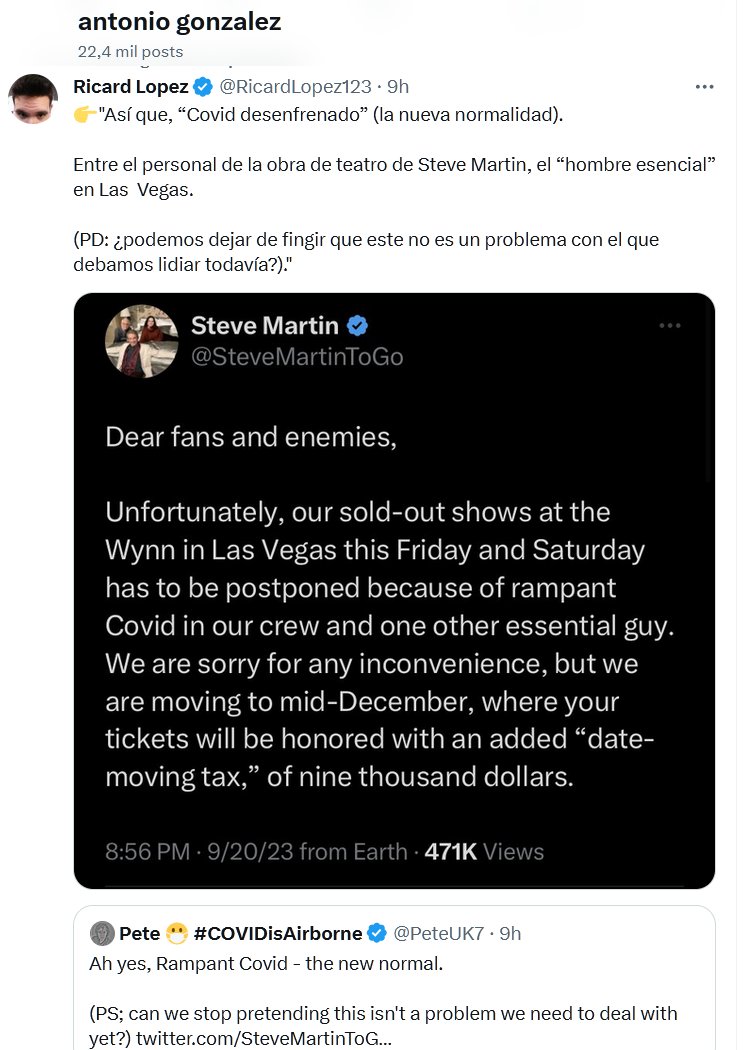Click the pointing finger emoji in the post
Screen dimensions: 750x1050
85,115
